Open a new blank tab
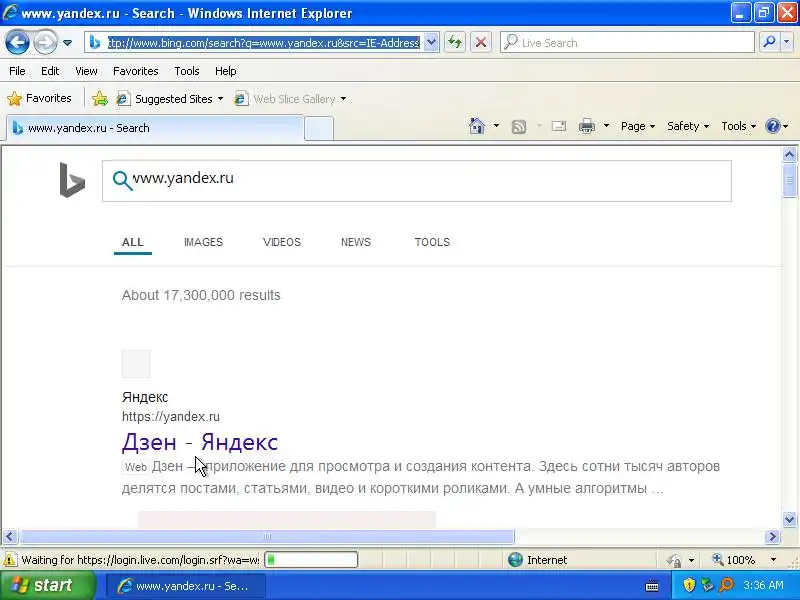 (319, 128)
